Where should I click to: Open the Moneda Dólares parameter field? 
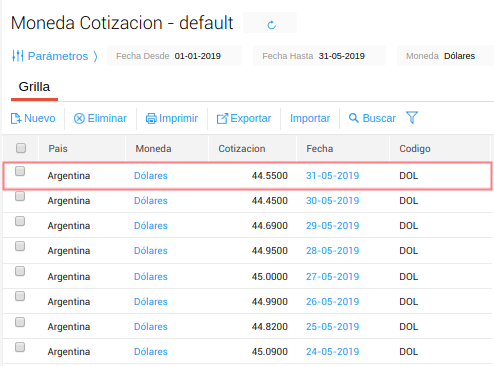point(445,56)
